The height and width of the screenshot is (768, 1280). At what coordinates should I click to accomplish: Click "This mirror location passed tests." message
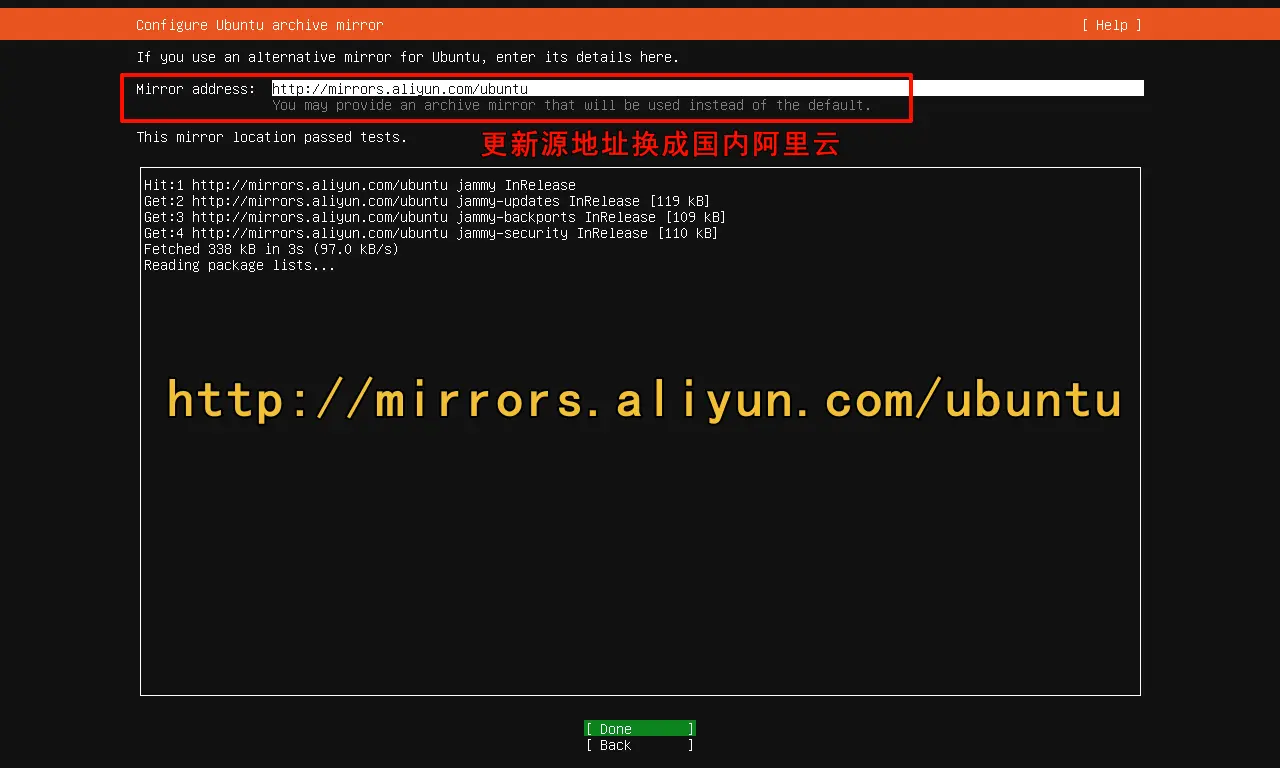click(x=272, y=137)
